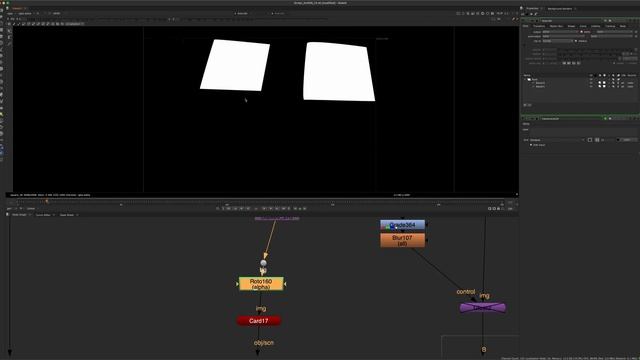Collapse the Roto properties panel arrow
640x360 pixels.
pos(524,20)
